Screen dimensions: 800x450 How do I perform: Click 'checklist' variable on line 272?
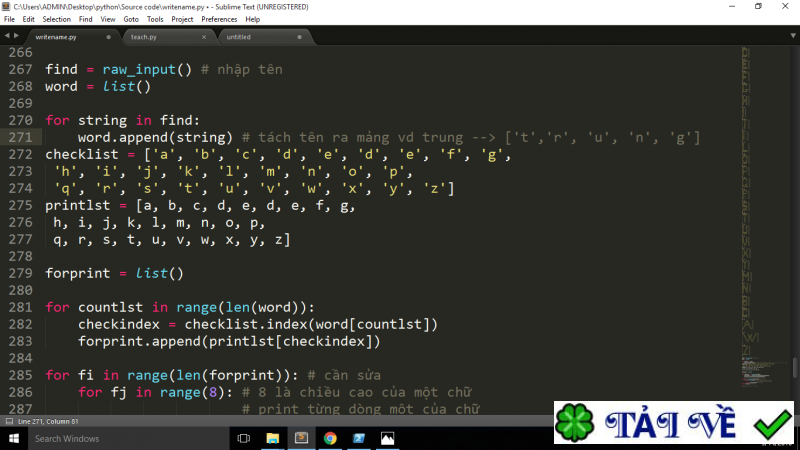click(82, 155)
